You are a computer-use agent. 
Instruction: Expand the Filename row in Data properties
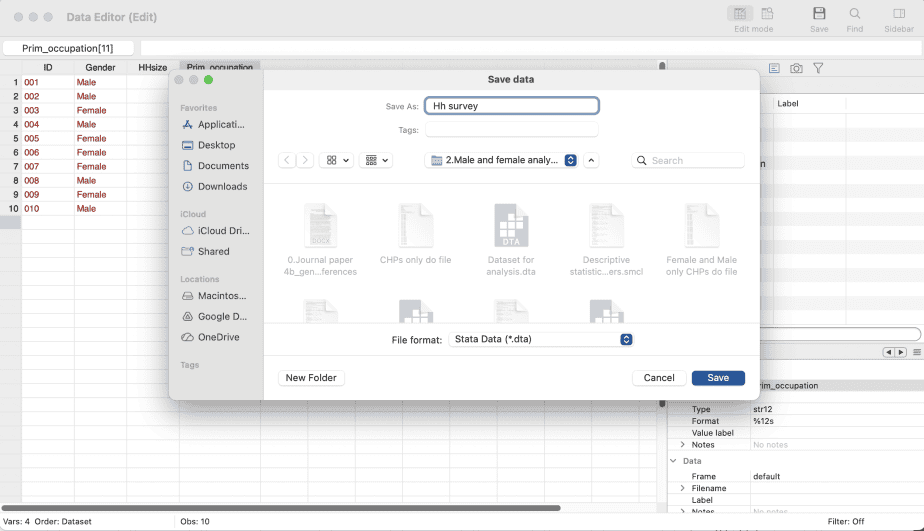pos(682,488)
